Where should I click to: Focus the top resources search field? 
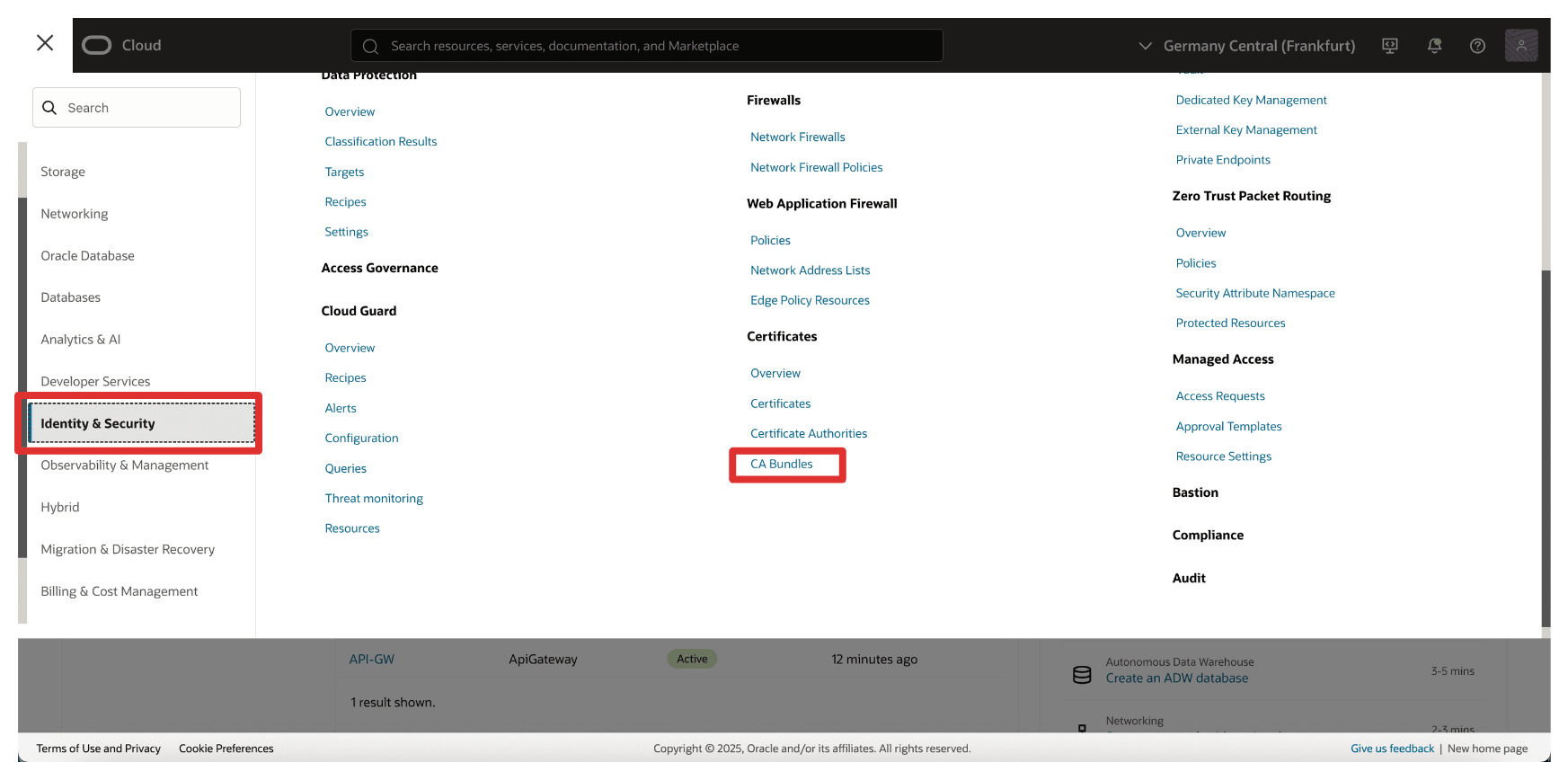point(647,46)
